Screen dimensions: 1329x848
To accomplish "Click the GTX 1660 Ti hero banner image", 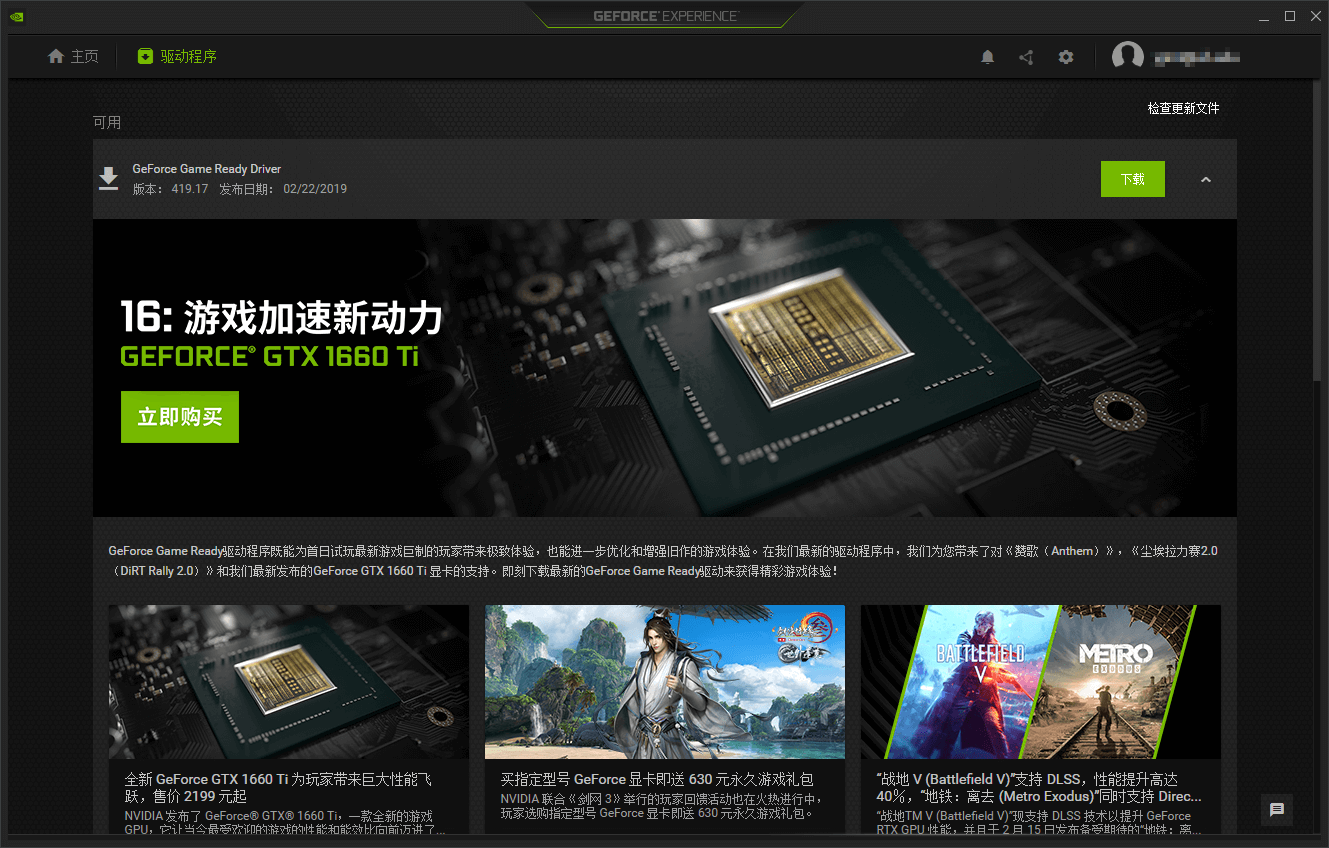I will pos(665,368).
